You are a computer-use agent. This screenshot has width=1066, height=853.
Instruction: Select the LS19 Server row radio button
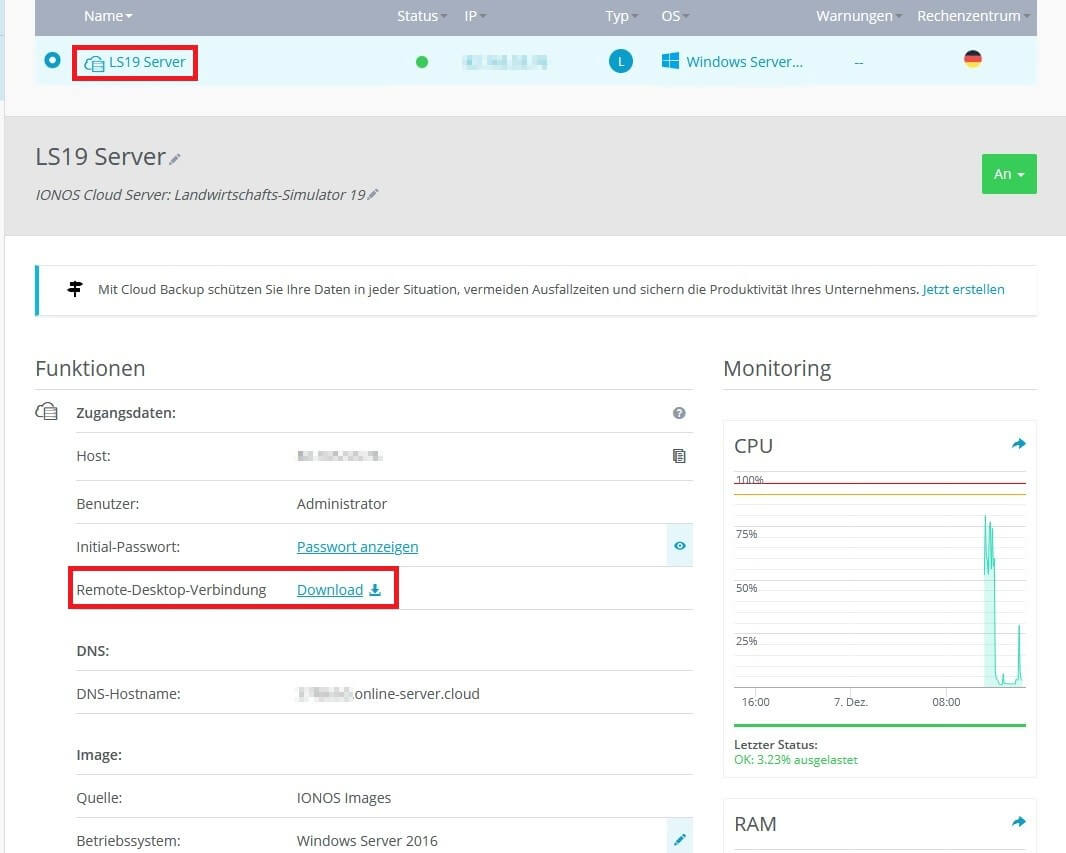coord(52,60)
